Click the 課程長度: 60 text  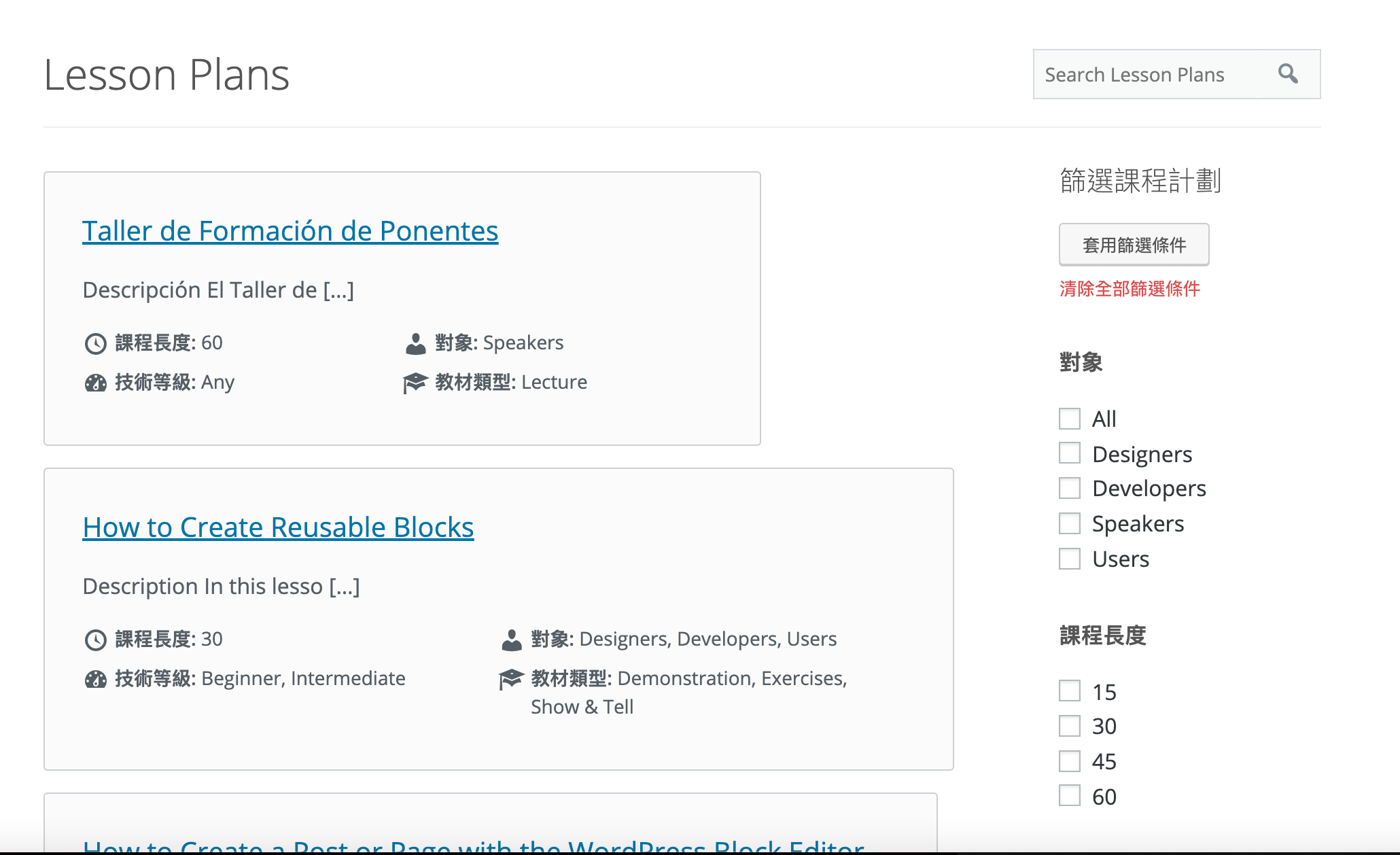pyautogui.click(x=169, y=343)
